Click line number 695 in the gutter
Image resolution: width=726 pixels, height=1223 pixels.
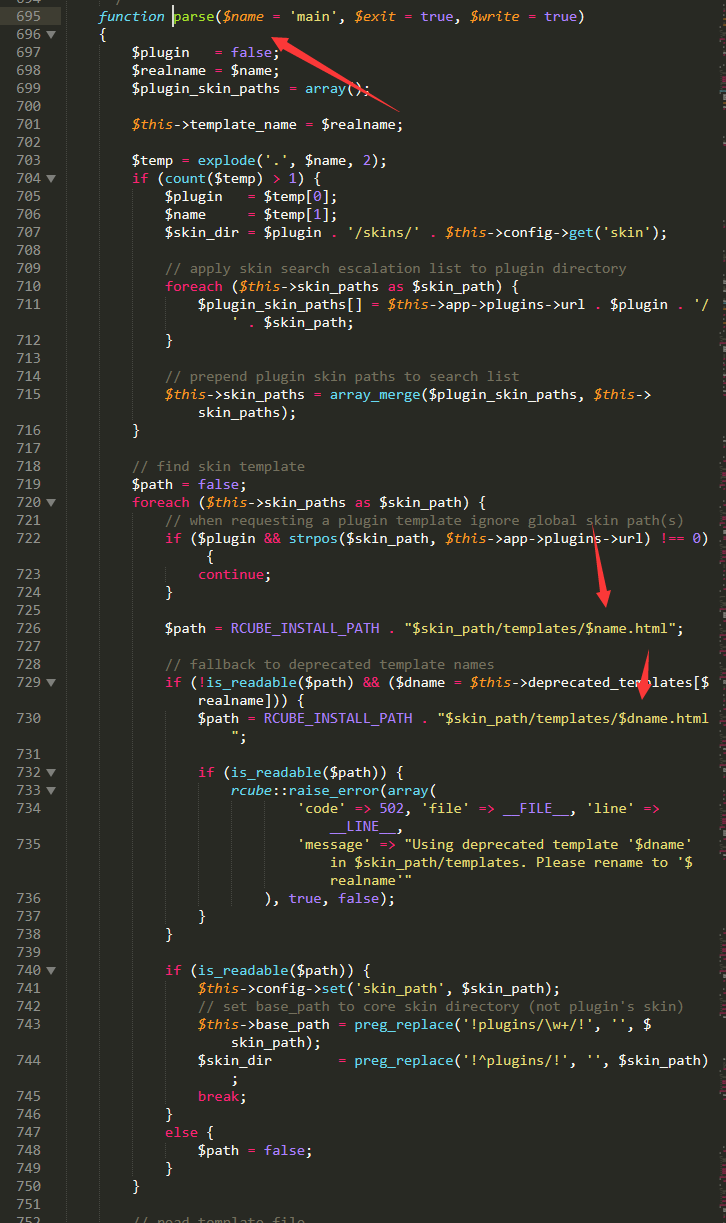29,16
